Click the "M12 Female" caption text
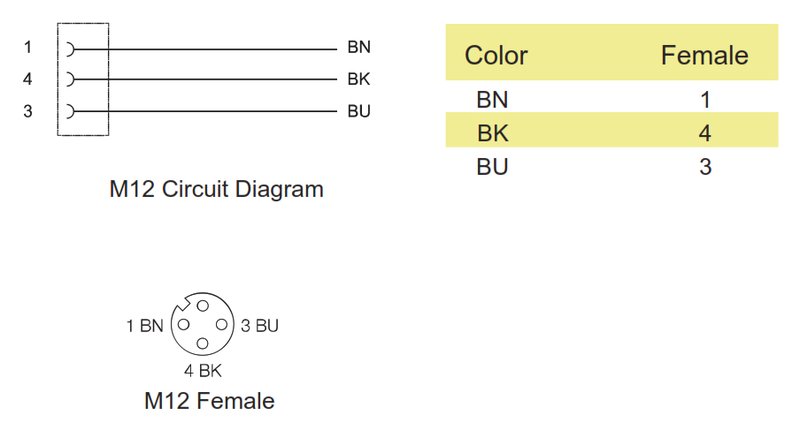The height and width of the screenshot is (438, 800). coord(209,402)
